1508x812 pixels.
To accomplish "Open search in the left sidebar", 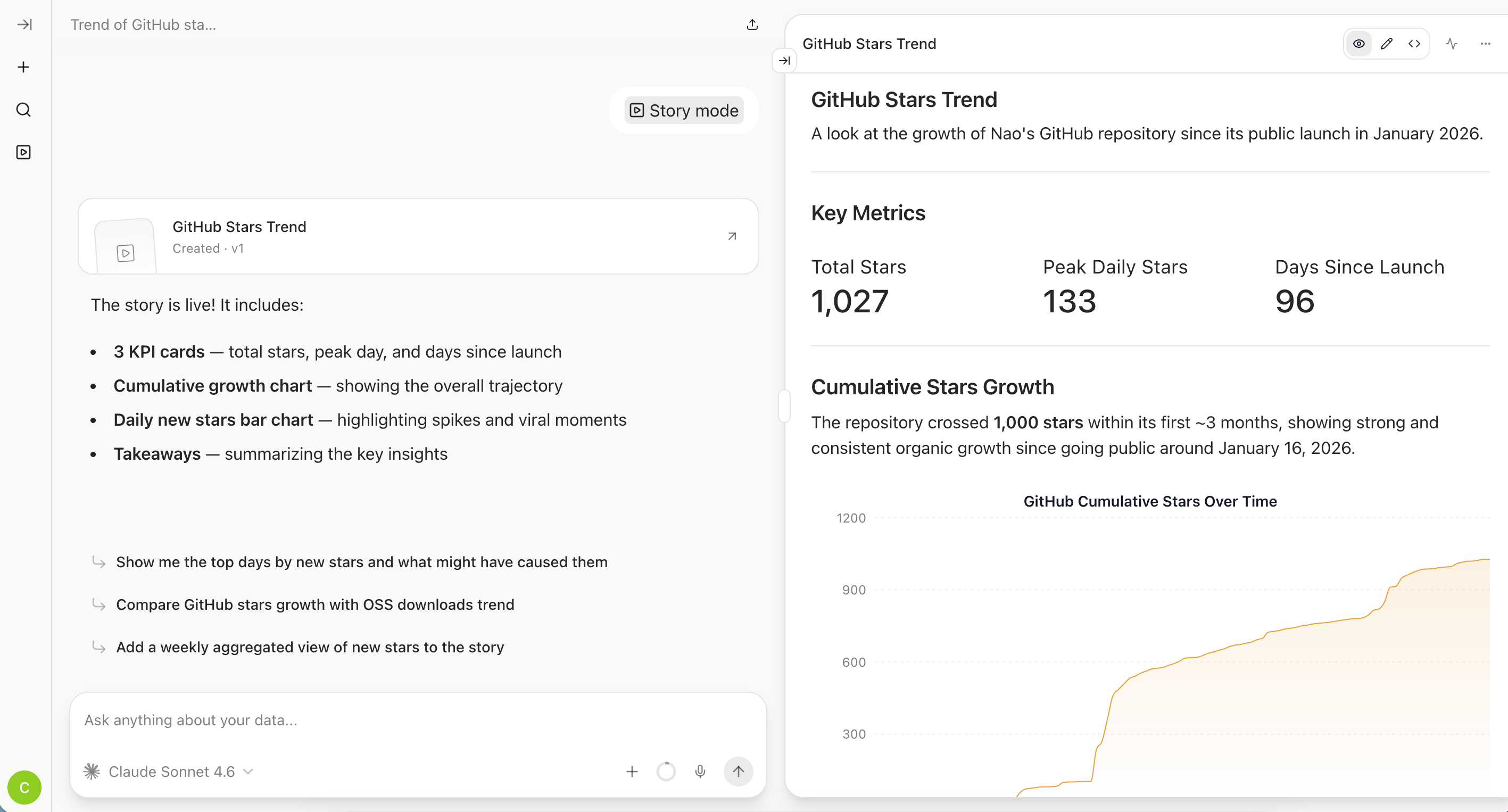I will coord(23,110).
